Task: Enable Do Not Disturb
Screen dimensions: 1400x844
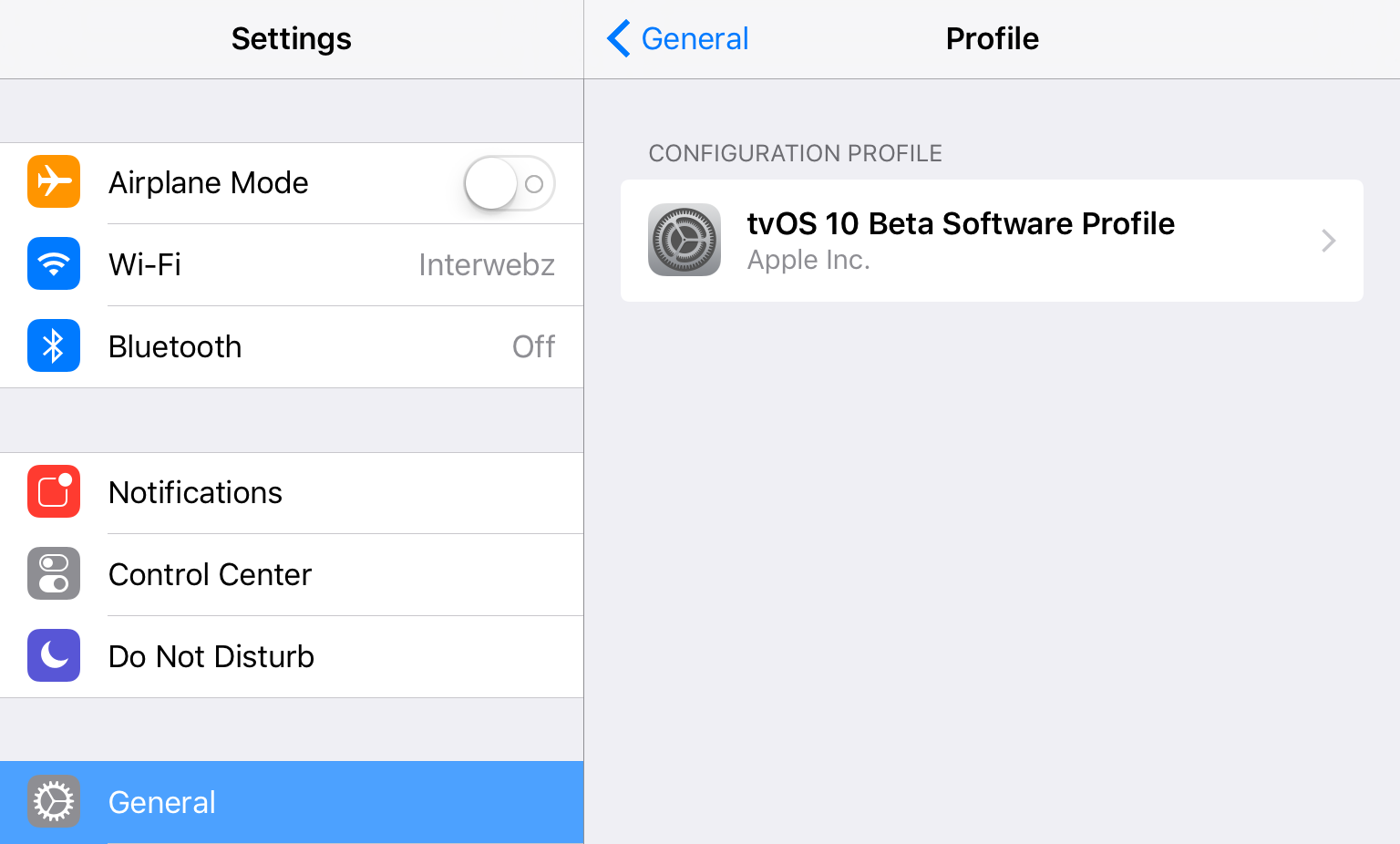Action: (292, 656)
